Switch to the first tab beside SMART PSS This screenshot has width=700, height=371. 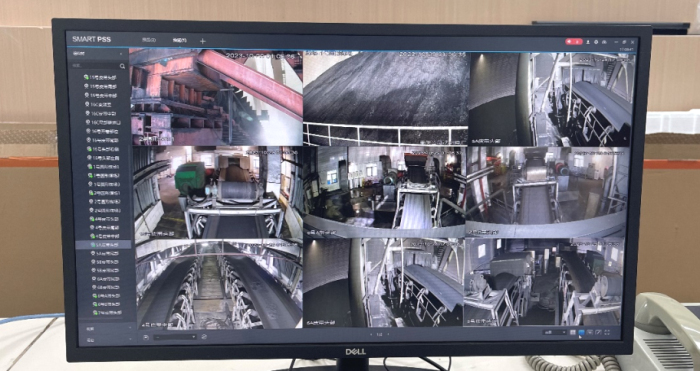point(149,40)
